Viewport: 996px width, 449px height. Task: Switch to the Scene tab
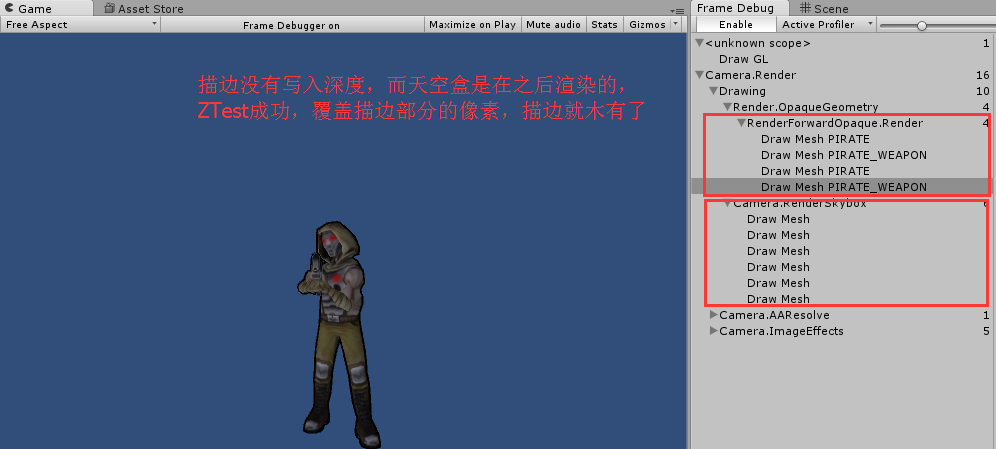[824, 8]
